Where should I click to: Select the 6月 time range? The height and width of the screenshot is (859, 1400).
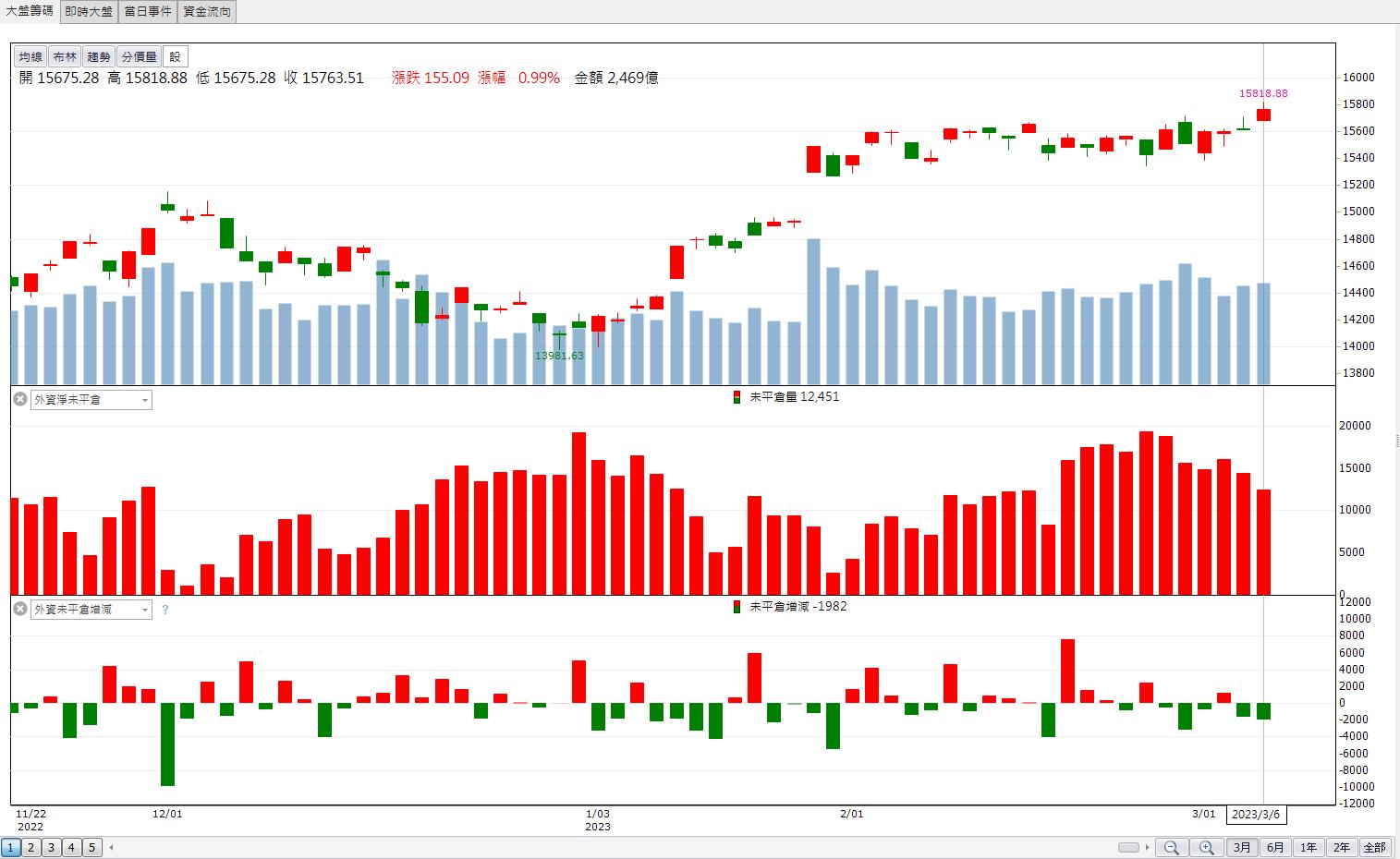point(1275,847)
